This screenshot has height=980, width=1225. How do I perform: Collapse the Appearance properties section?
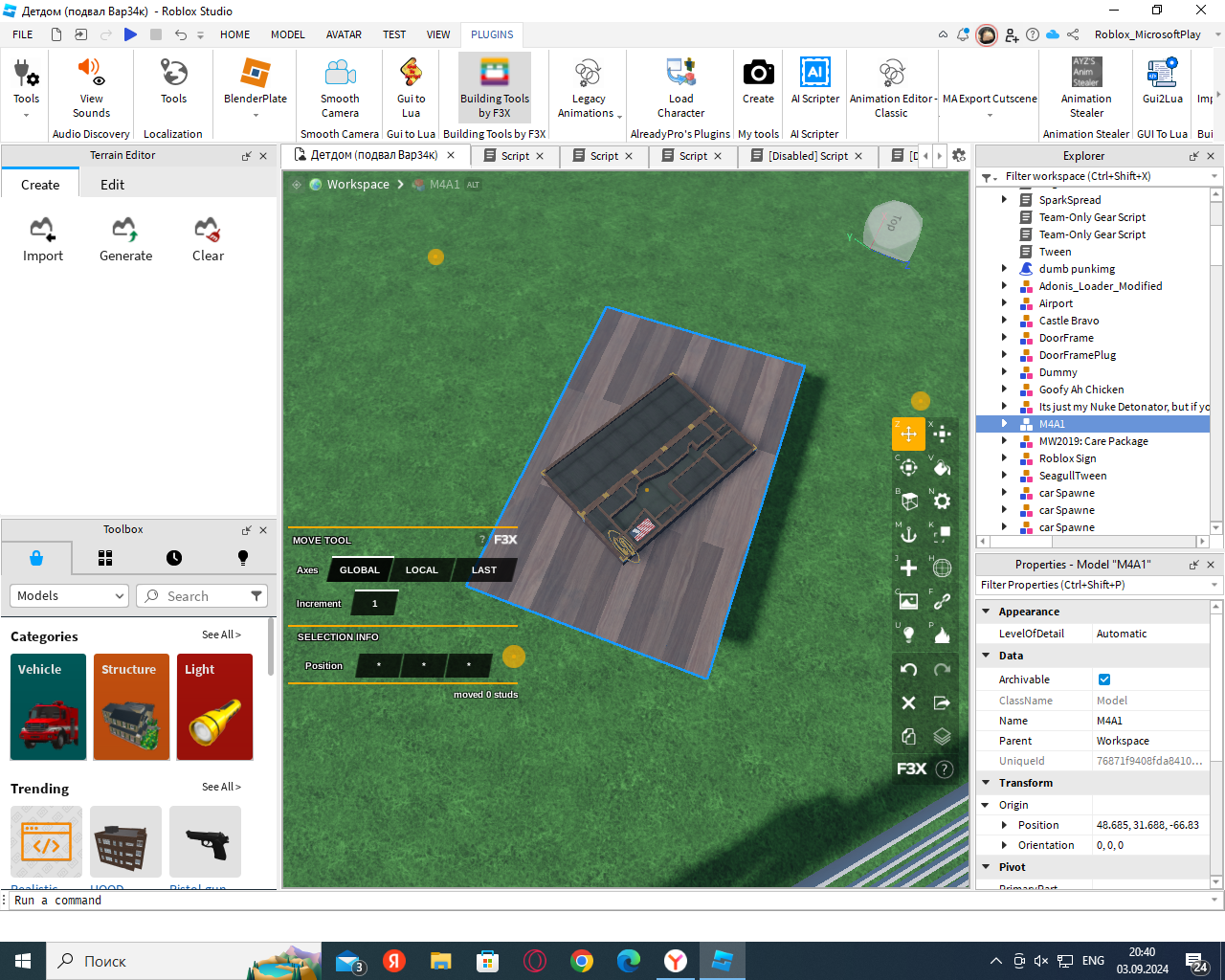click(x=986, y=611)
